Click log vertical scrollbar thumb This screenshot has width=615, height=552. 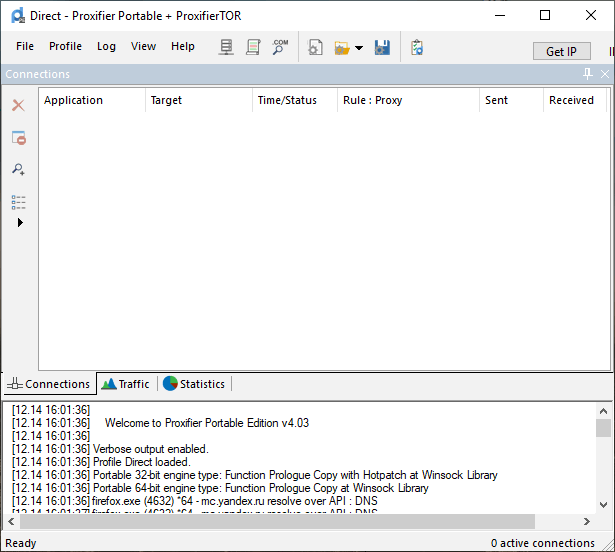603,428
